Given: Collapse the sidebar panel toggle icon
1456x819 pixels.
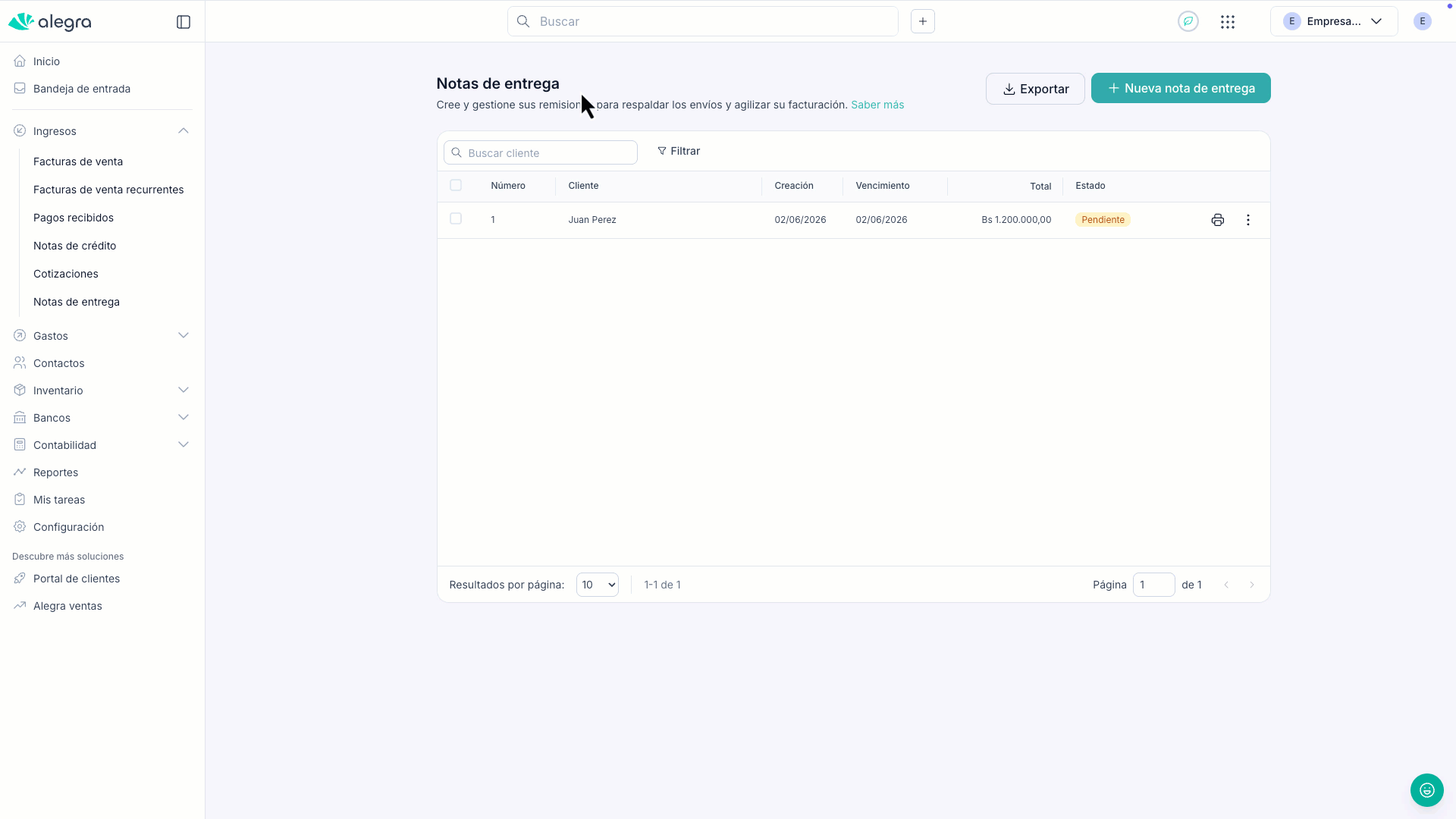Looking at the screenshot, I should pyautogui.click(x=184, y=22).
